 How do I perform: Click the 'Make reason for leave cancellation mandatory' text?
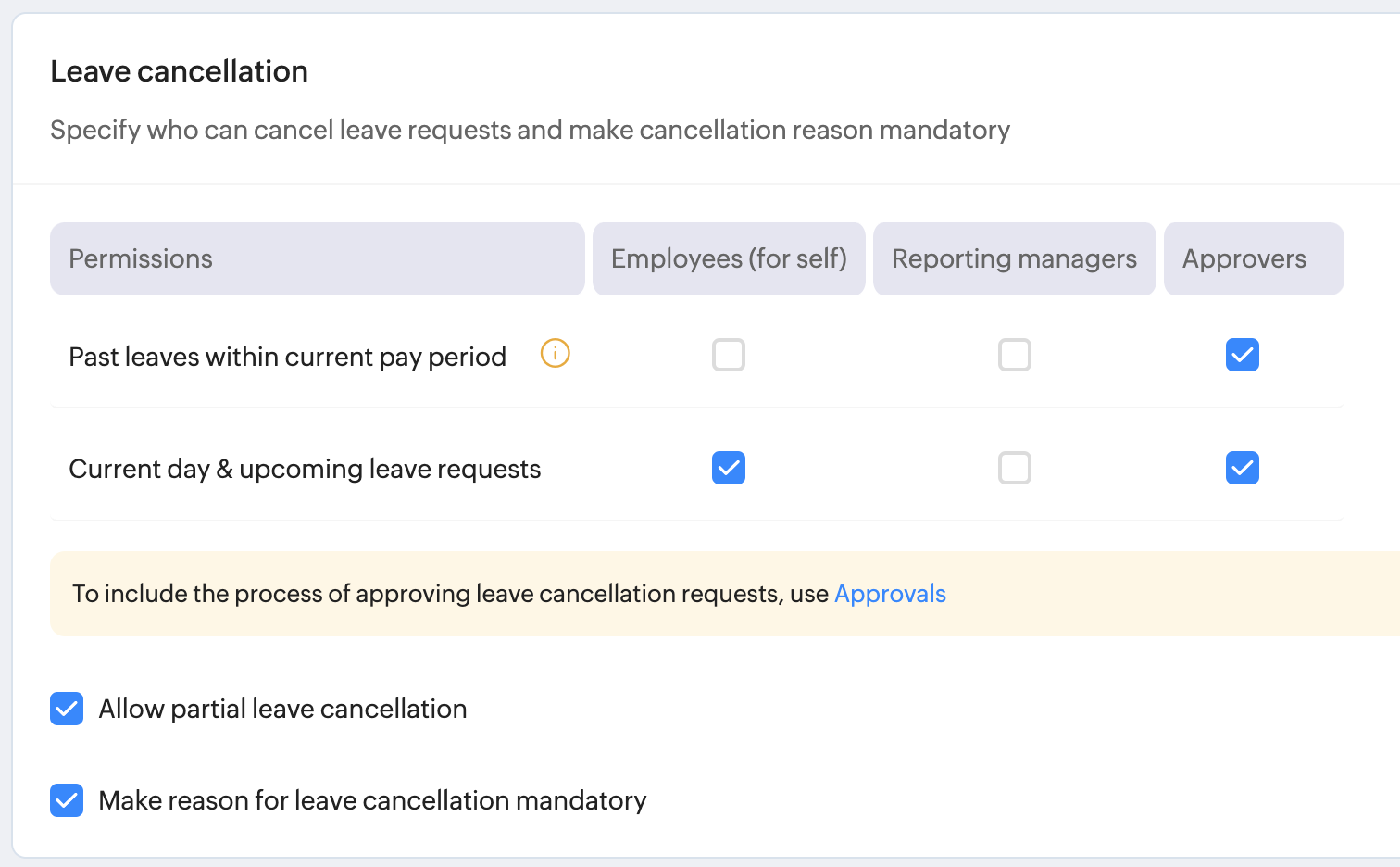(372, 800)
